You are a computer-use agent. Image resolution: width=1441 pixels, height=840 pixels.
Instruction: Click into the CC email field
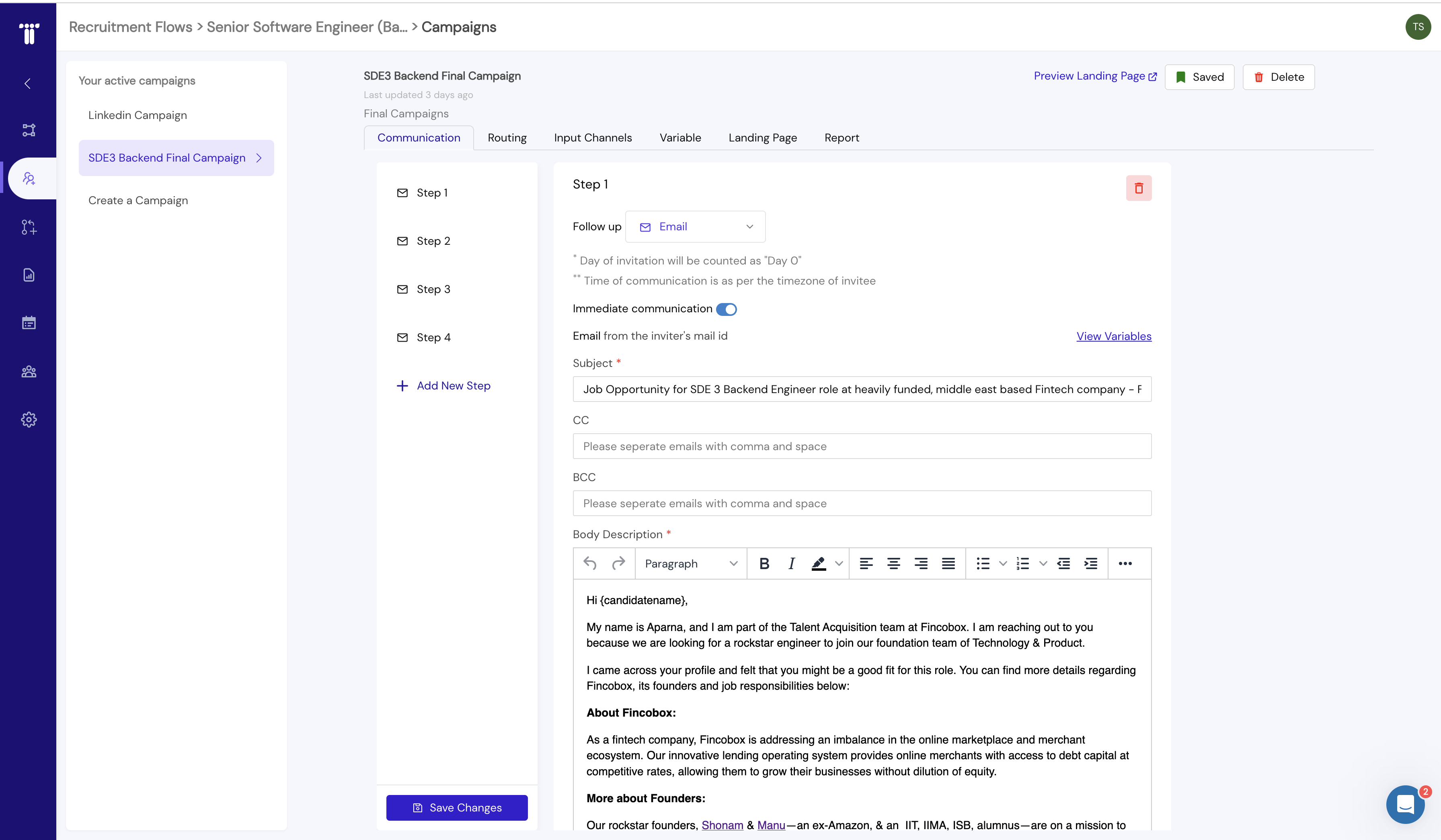862,446
